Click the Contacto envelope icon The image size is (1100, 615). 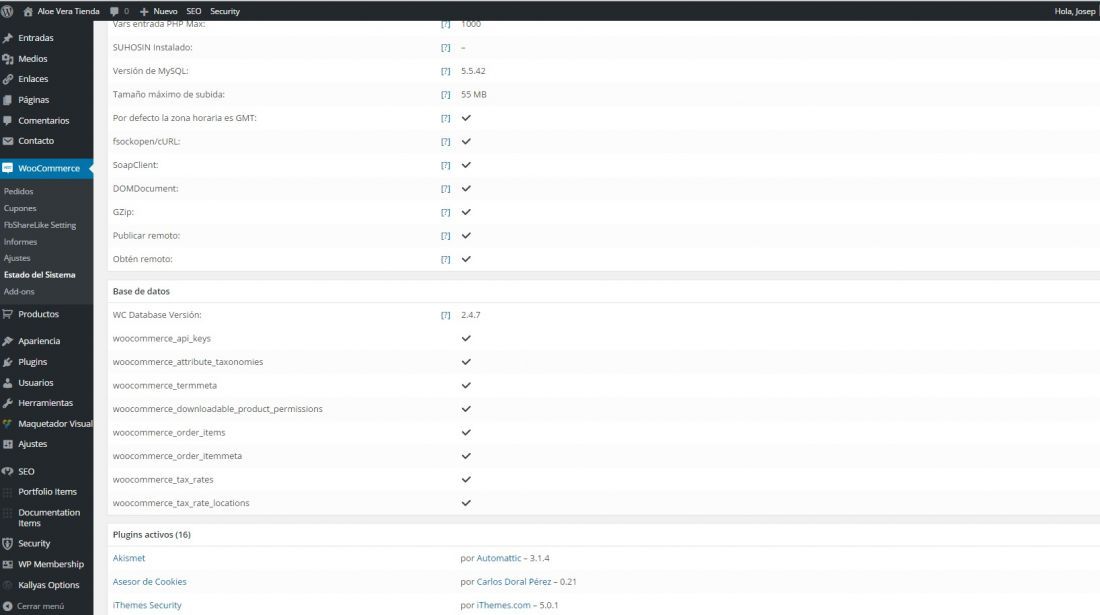[8, 141]
